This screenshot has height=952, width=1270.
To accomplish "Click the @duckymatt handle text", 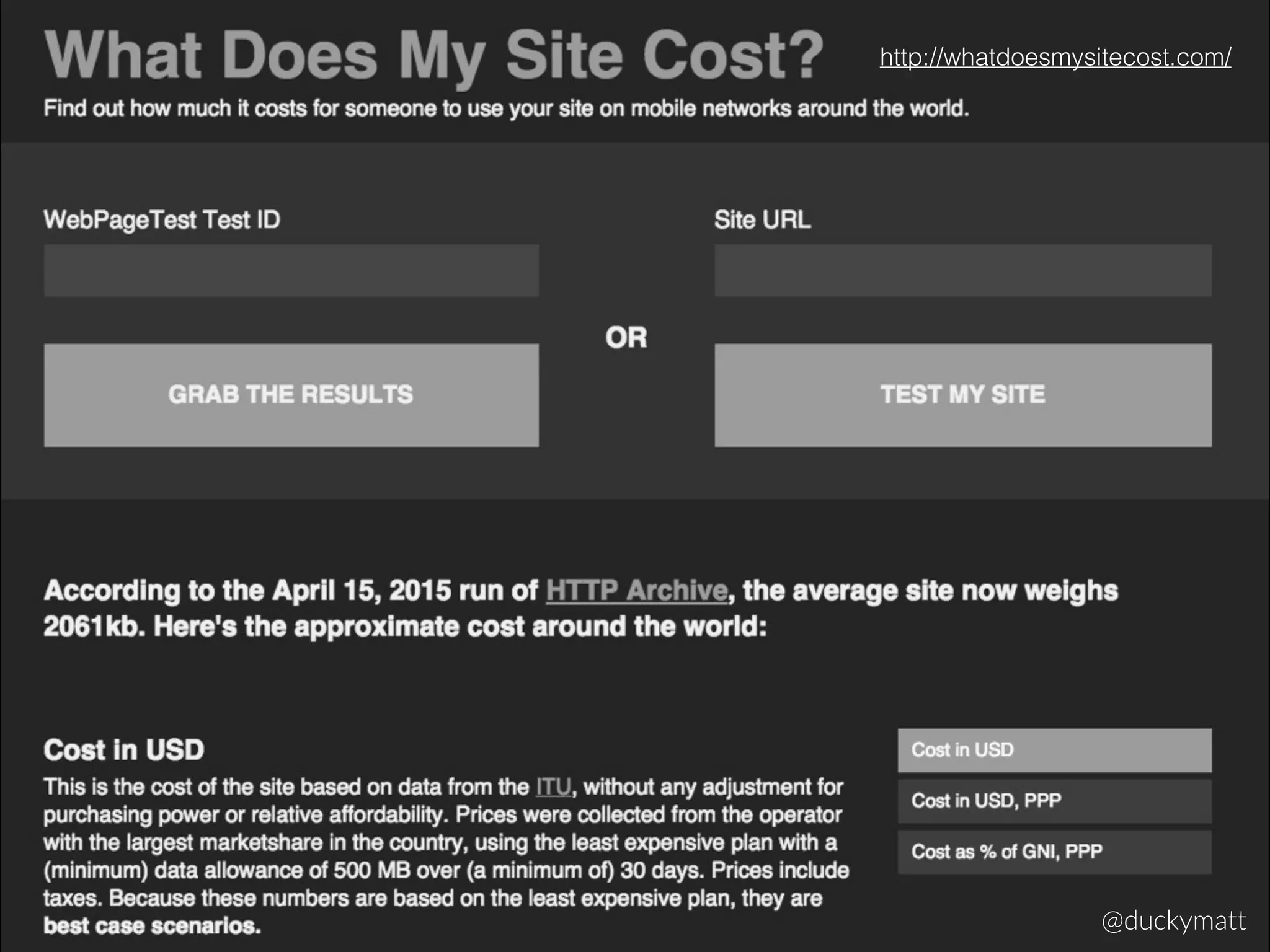I will click(x=1174, y=921).
